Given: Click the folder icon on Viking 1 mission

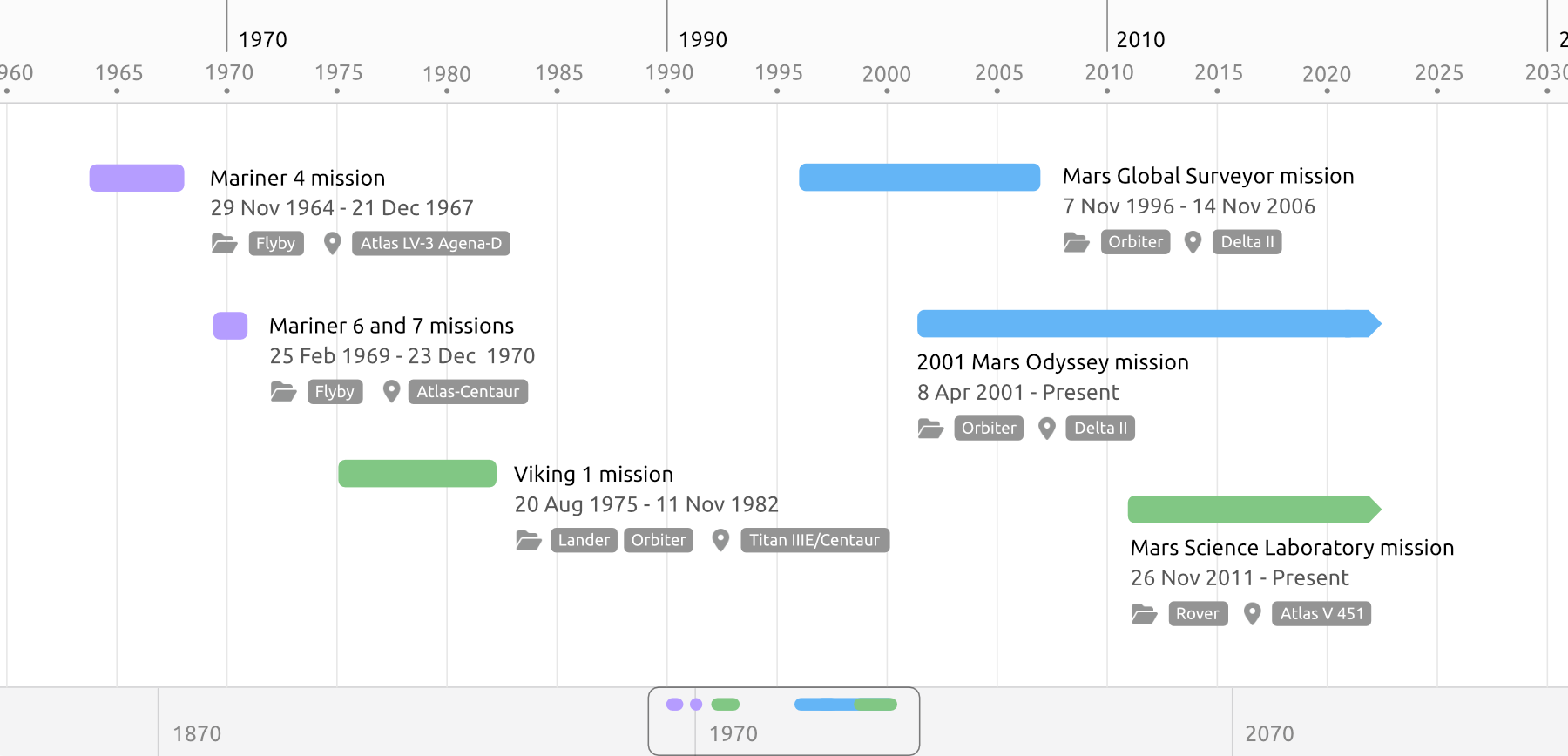Looking at the screenshot, I should [528, 540].
